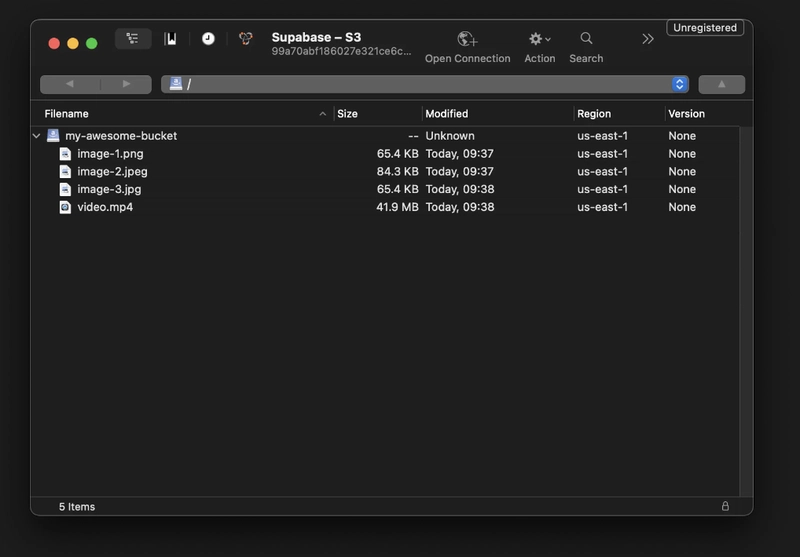Open the Action gear menu

(x=539, y=39)
